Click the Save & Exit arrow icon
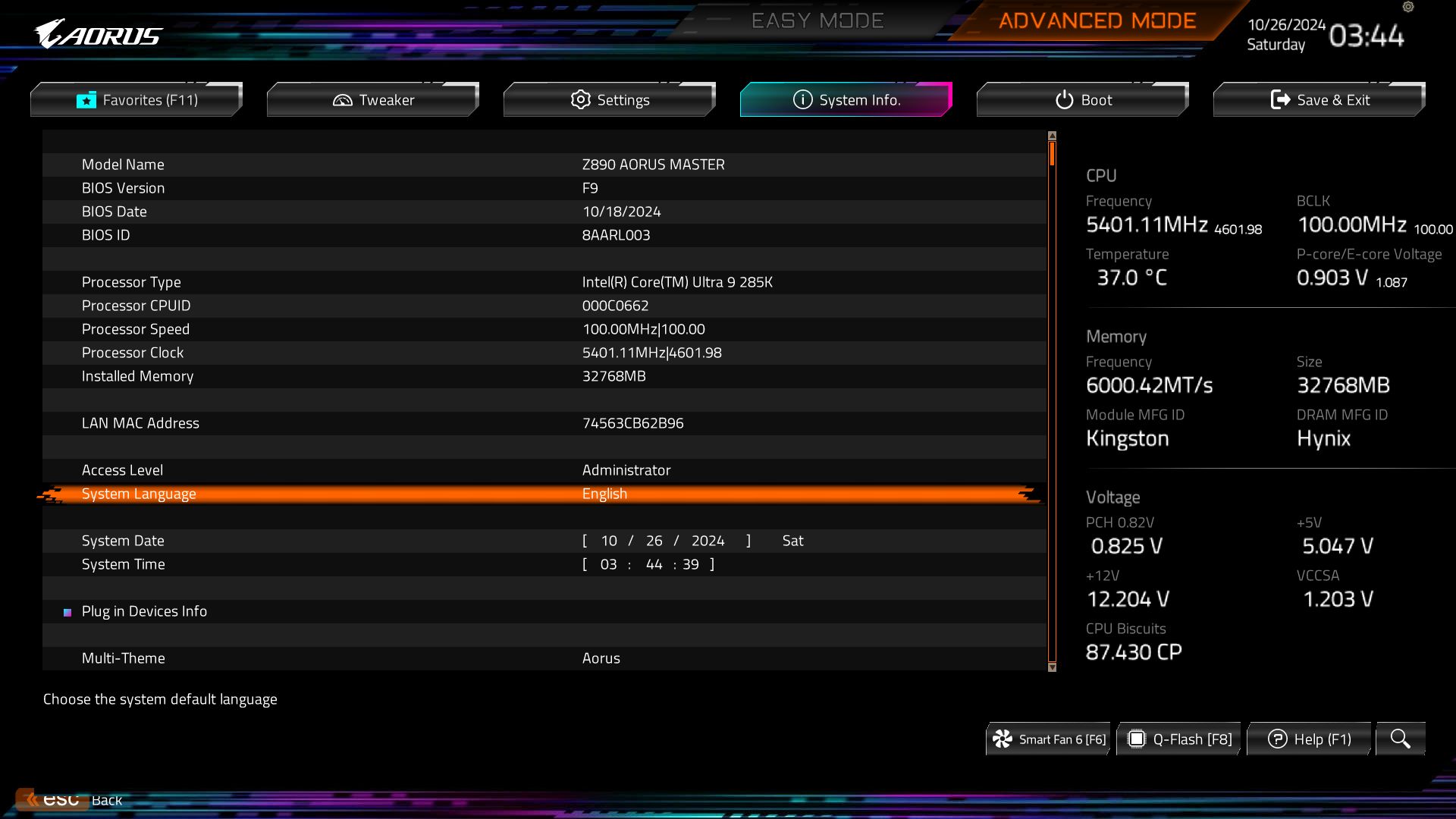The width and height of the screenshot is (1456, 819). pyautogui.click(x=1281, y=99)
